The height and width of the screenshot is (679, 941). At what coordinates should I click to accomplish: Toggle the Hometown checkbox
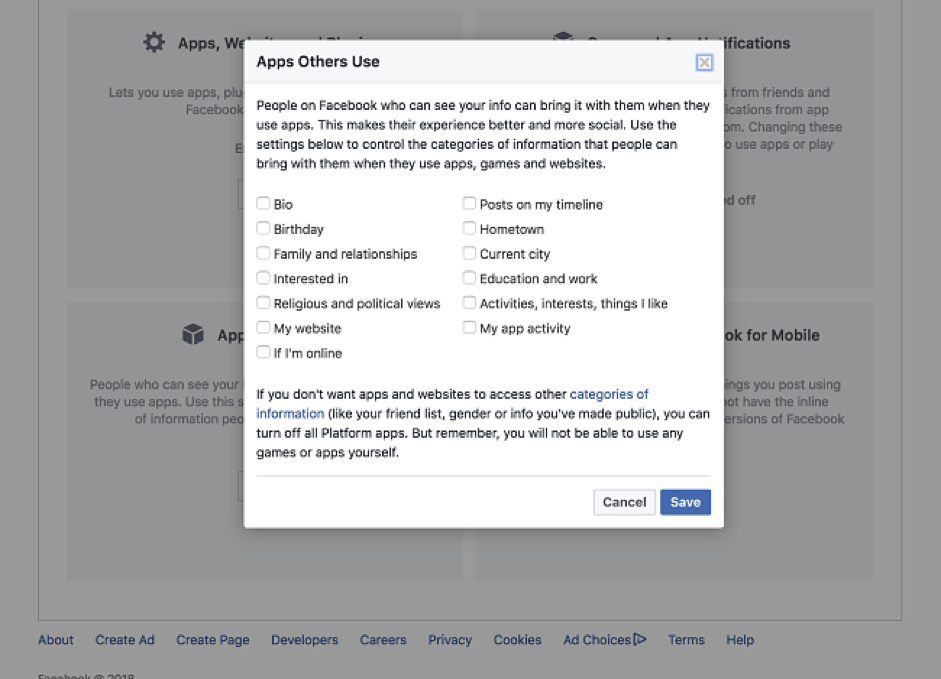(469, 229)
